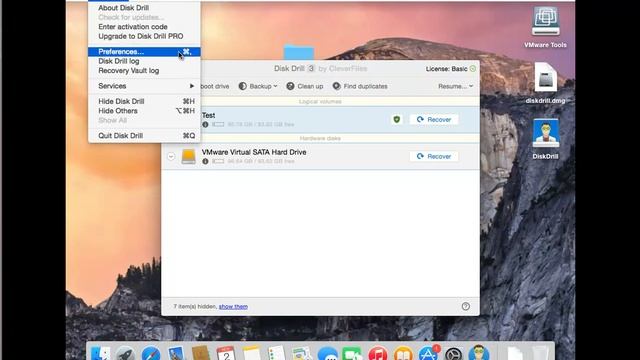Open Calendar in the Dock
The height and width of the screenshot is (360, 640).
click(x=226, y=353)
